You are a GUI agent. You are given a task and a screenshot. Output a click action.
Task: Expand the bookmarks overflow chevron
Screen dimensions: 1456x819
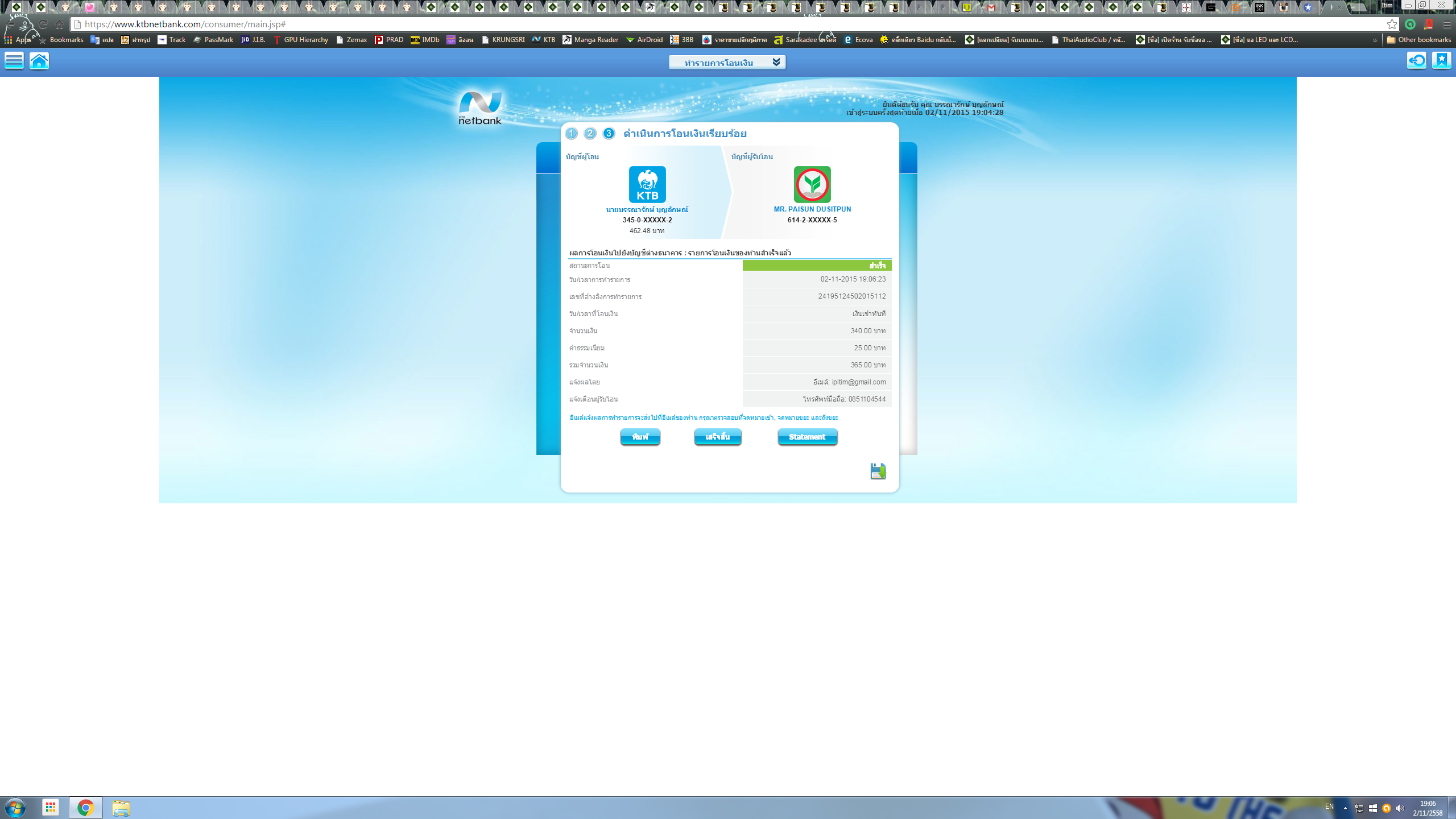pyautogui.click(x=1375, y=40)
